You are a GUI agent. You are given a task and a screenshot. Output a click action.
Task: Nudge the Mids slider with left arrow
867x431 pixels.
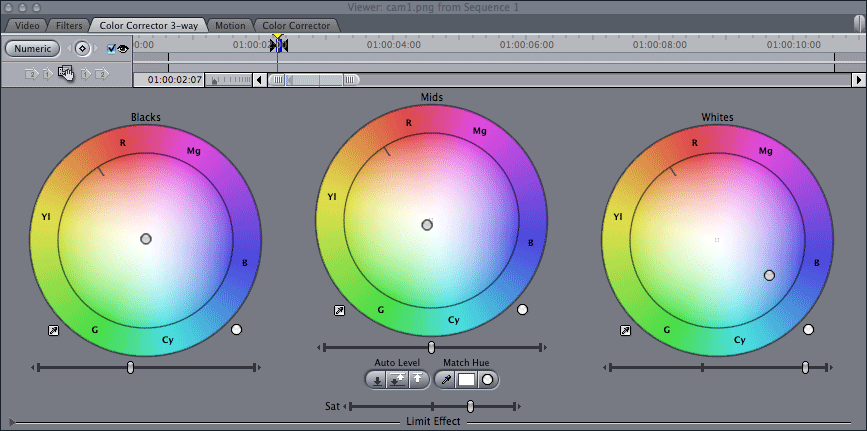[x=319, y=347]
